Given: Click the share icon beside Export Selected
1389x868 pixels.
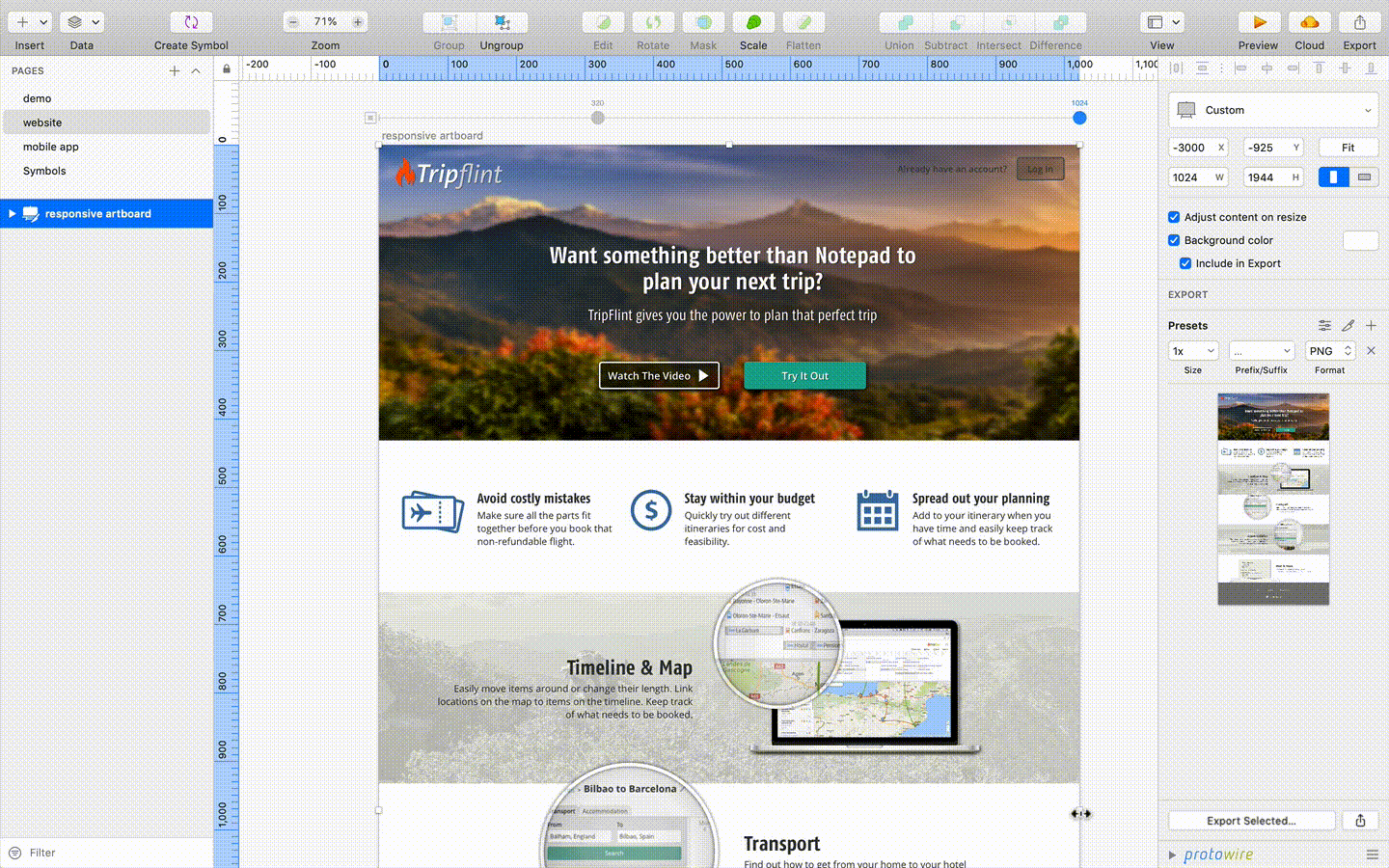Looking at the screenshot, I should pos(1360,821).
